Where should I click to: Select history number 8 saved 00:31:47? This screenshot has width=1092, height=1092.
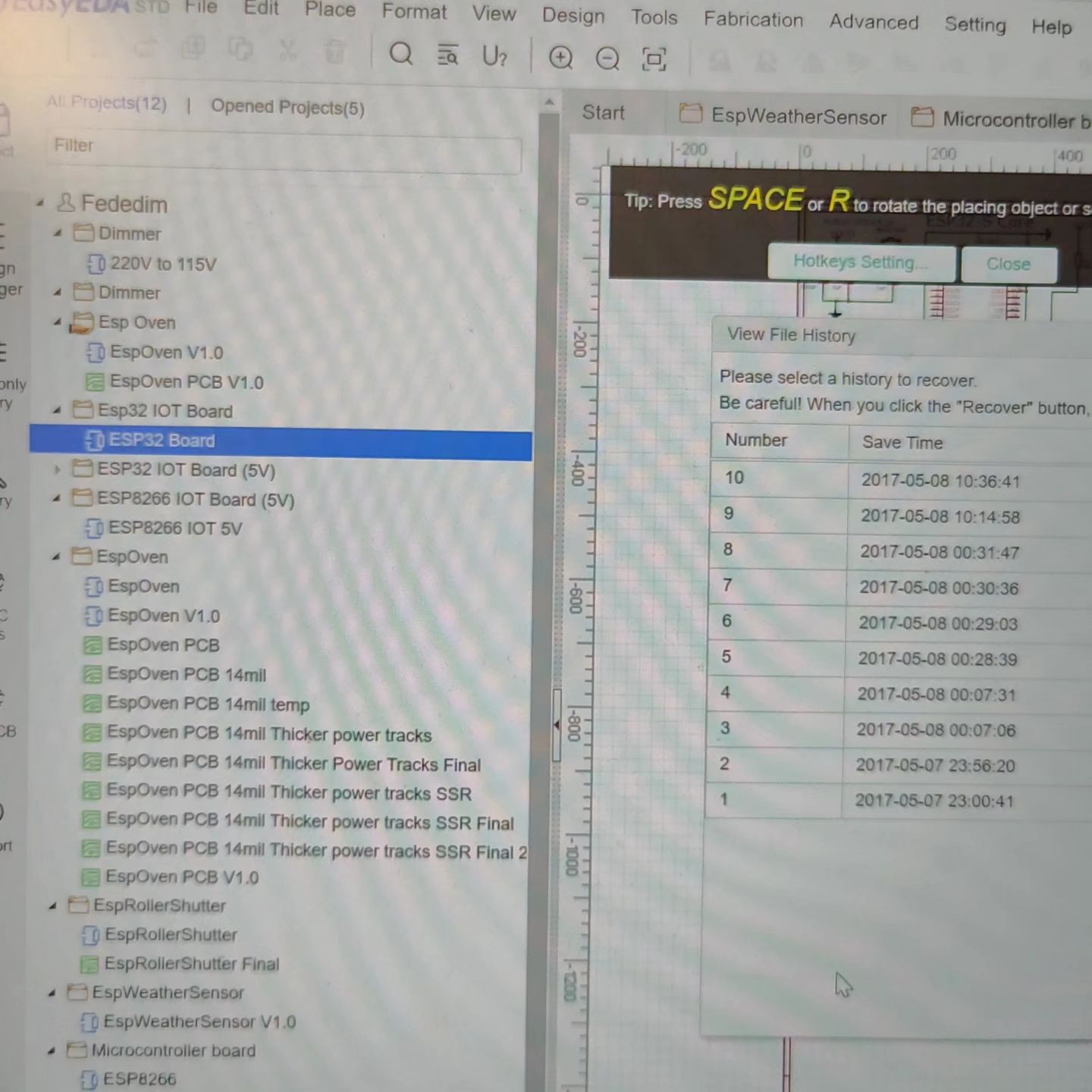(900, 551)
